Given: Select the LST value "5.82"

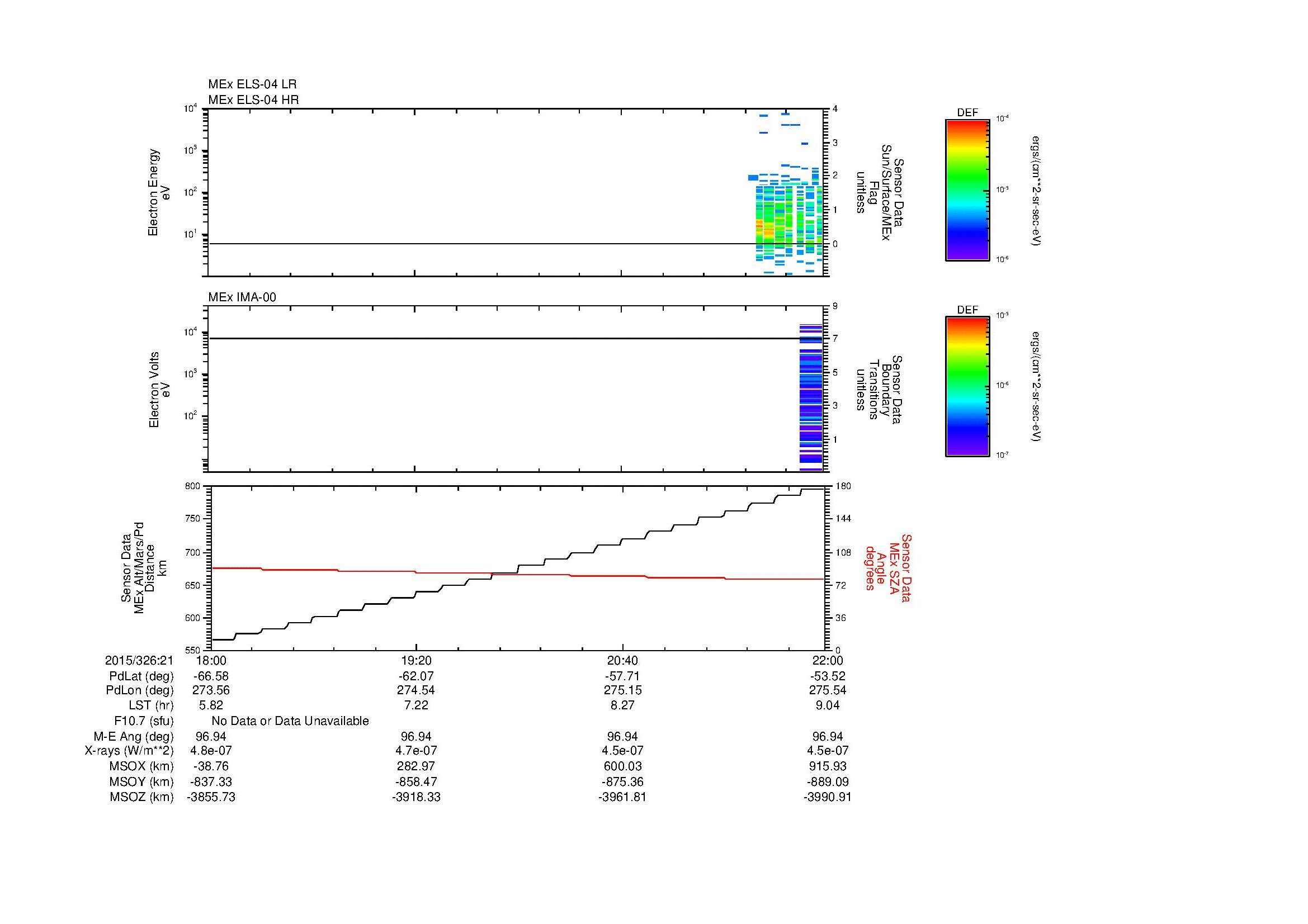Looking at the screenshot, I should tap(211, 705).
